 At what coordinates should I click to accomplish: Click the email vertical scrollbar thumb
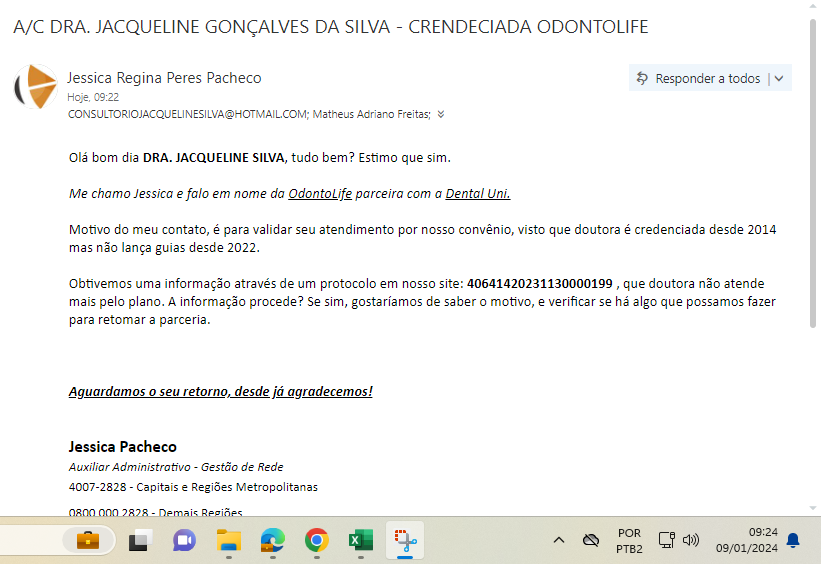coord(813,173)
